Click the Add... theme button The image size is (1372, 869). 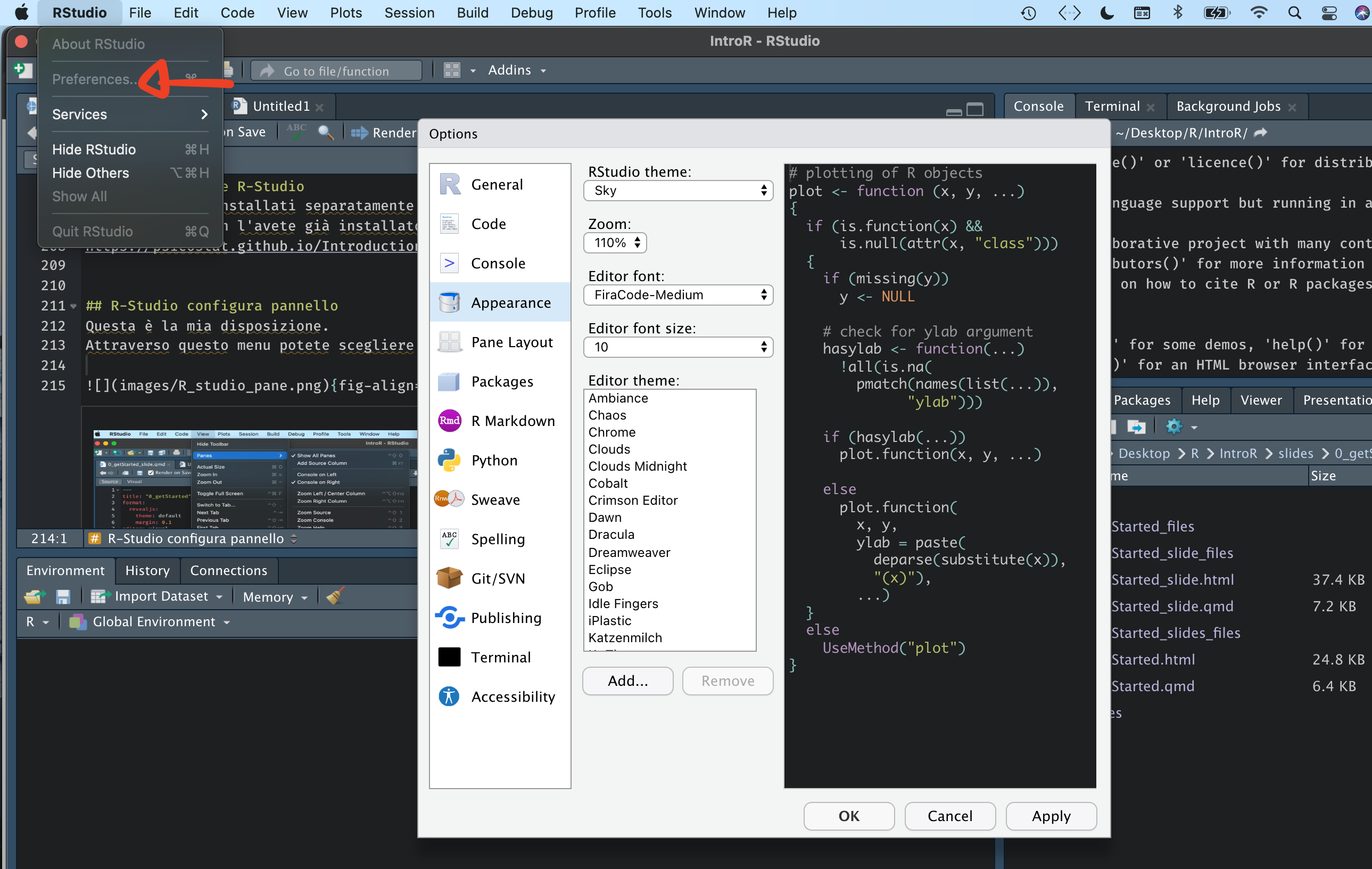pos(627,681)
